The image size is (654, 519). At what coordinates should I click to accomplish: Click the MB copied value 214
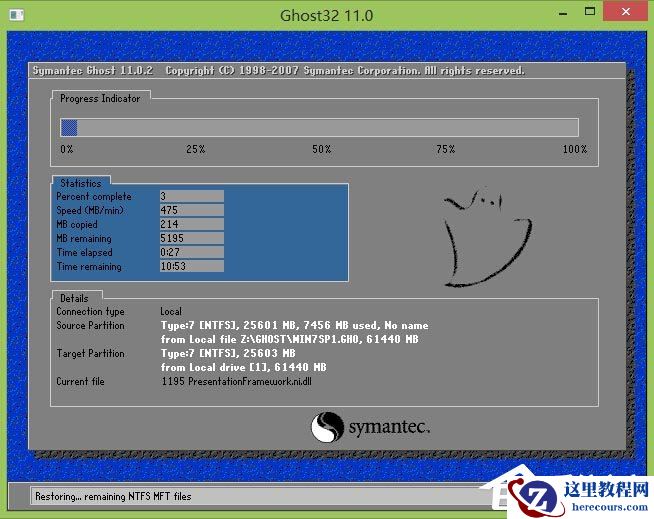tap(192, 224)
